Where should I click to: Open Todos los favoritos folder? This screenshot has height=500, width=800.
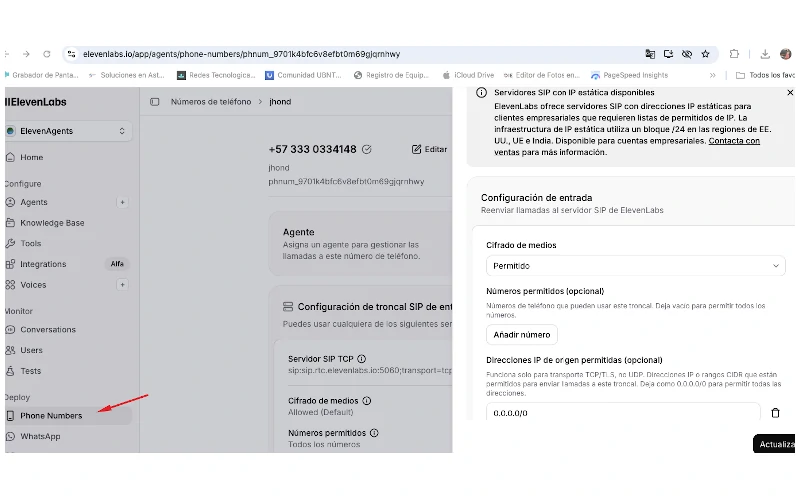pos(765,76)
